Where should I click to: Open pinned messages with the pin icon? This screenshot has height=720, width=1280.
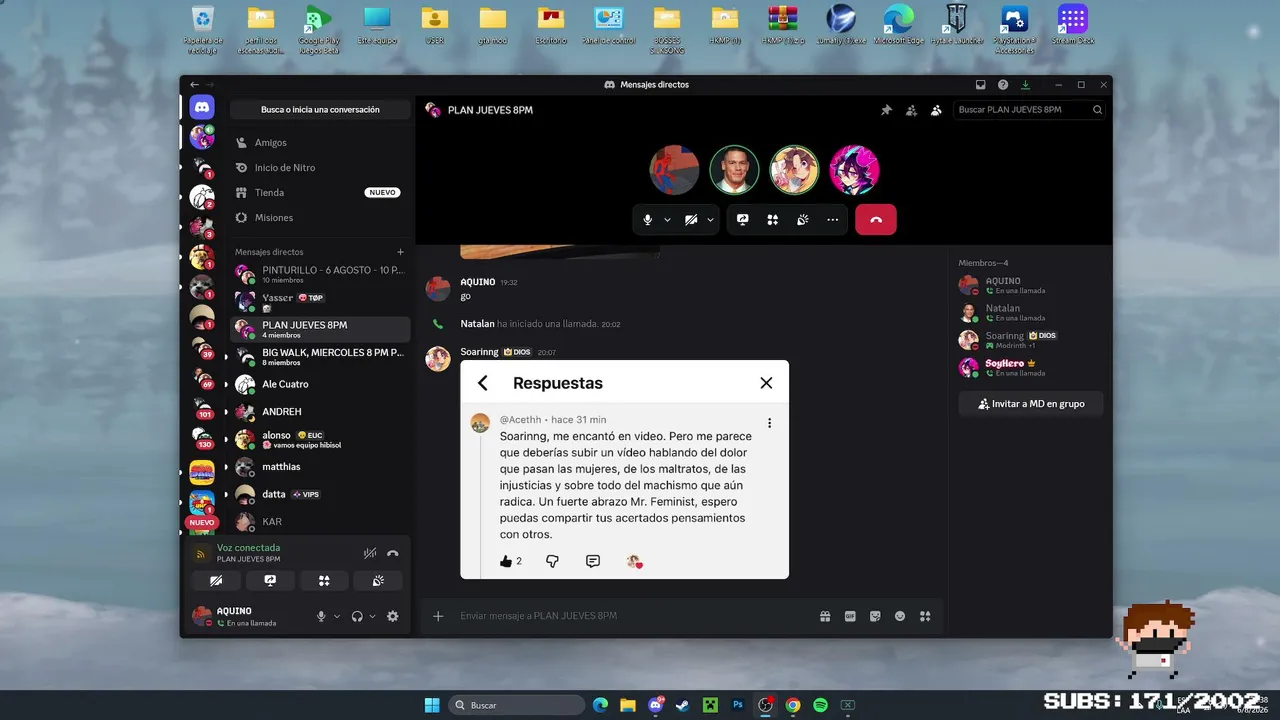(886, 110)
